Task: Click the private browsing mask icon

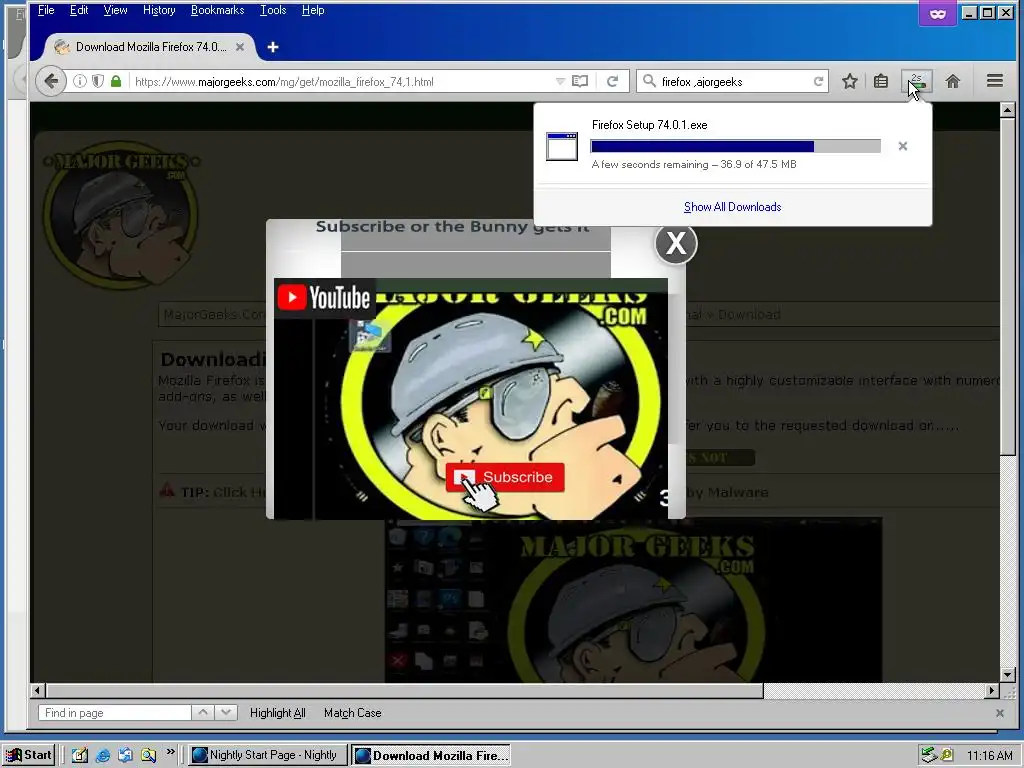Action: [x=938, y=14]
